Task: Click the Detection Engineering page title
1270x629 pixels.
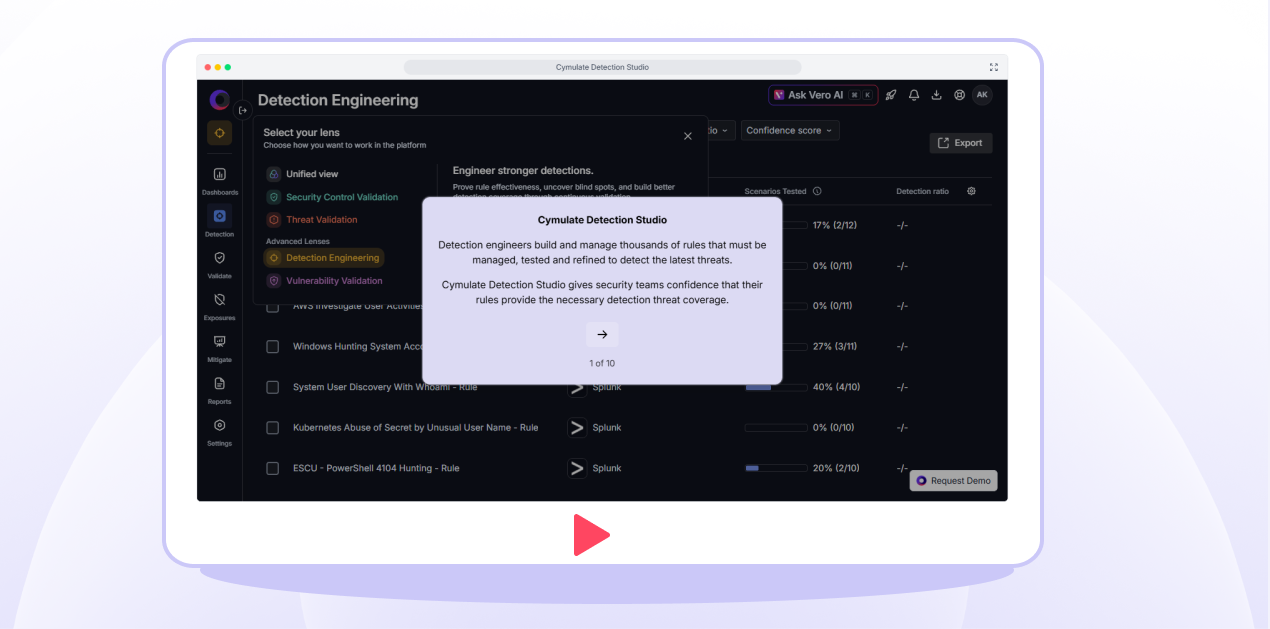Action: (x=338, y=100)
